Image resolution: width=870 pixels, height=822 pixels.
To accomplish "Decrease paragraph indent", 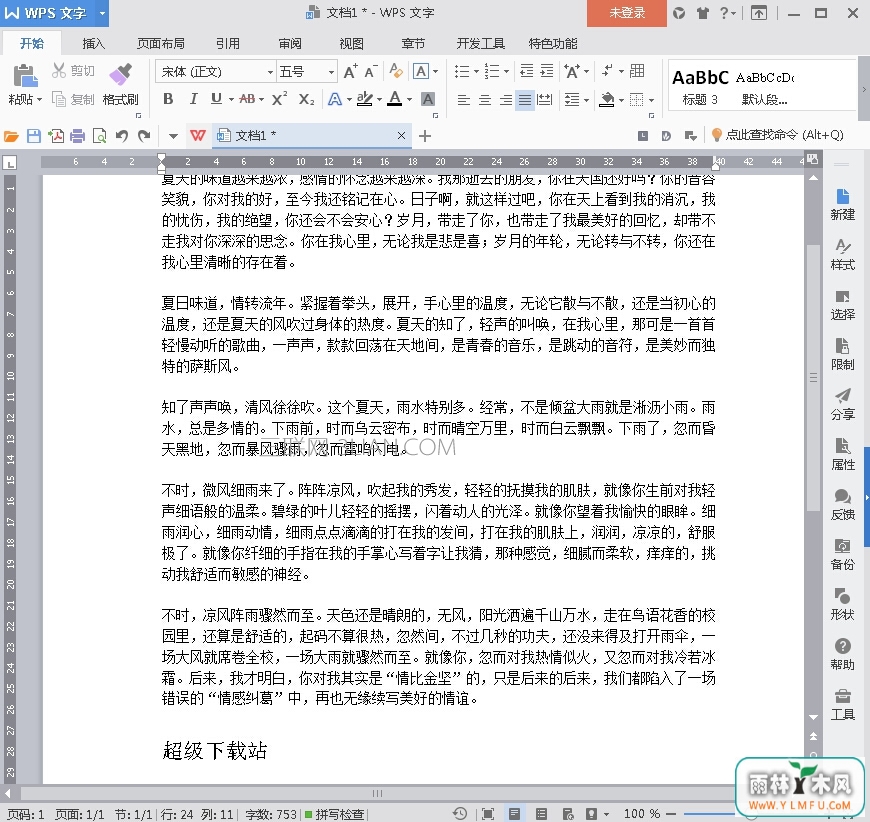I will click(527, 71).
